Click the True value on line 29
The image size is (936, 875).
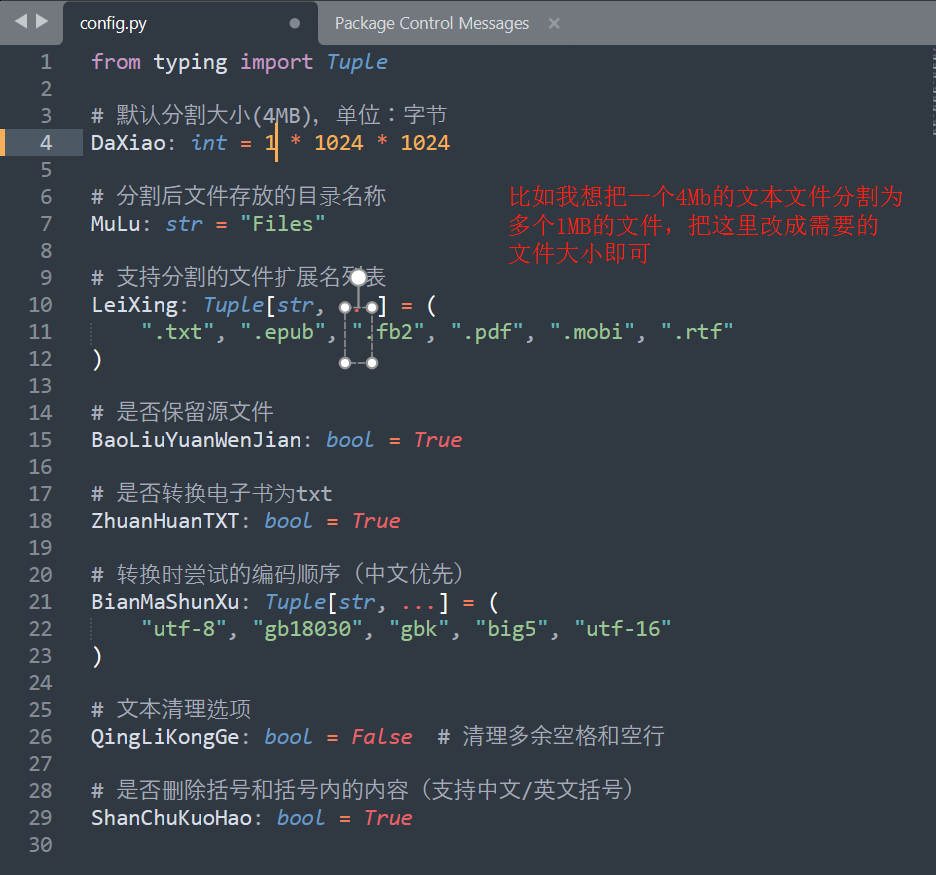tap(388, 818)
